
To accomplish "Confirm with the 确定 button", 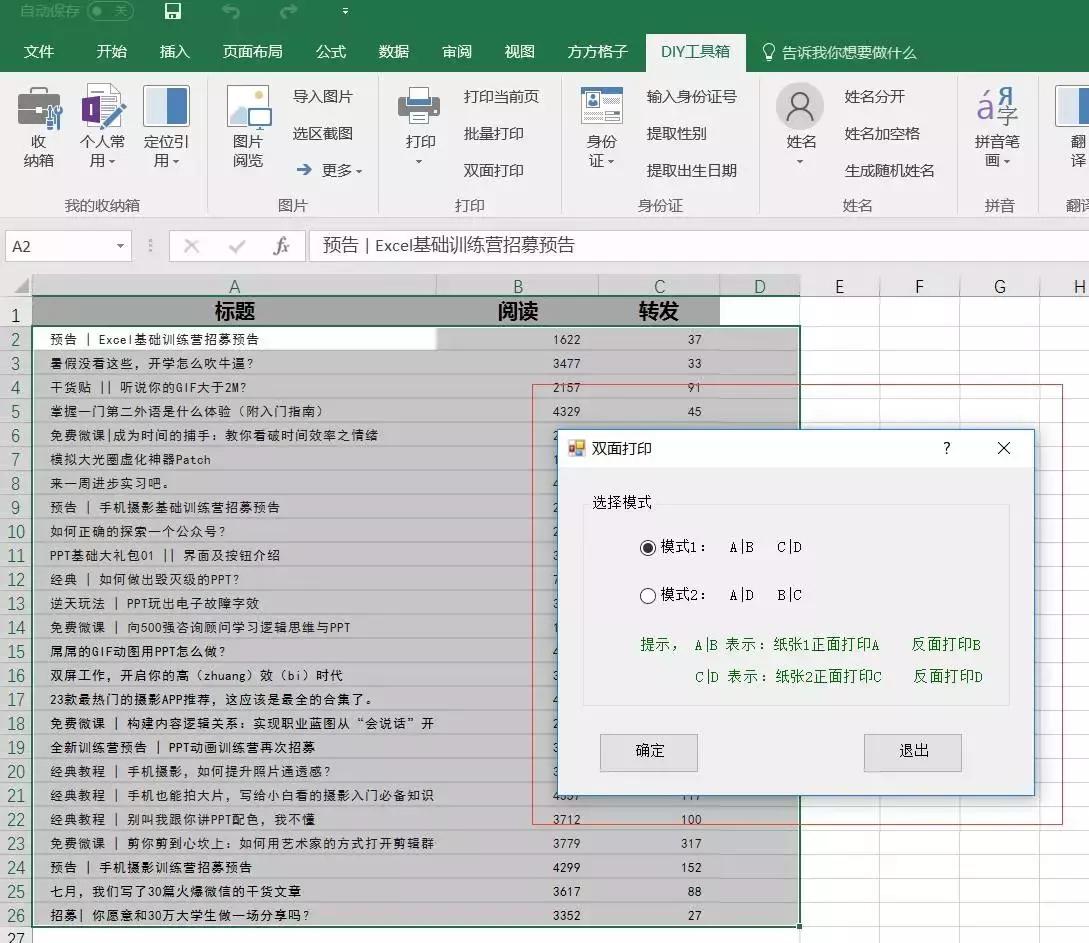I will (x=648, y=753).
